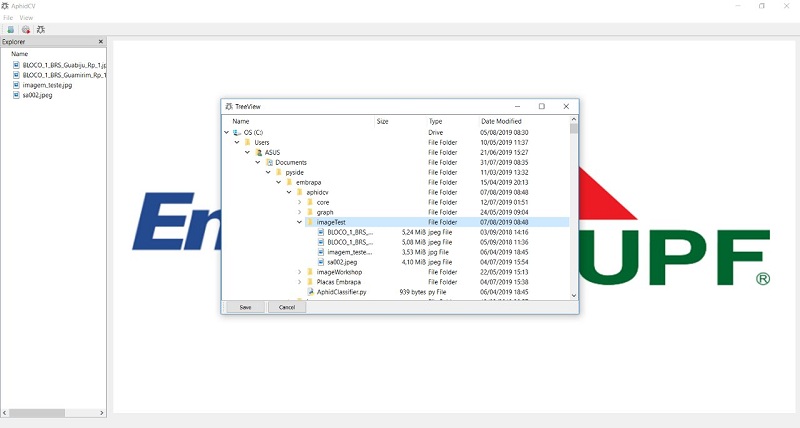Open the File menu

pyautogui.click(x=8, y=18)
